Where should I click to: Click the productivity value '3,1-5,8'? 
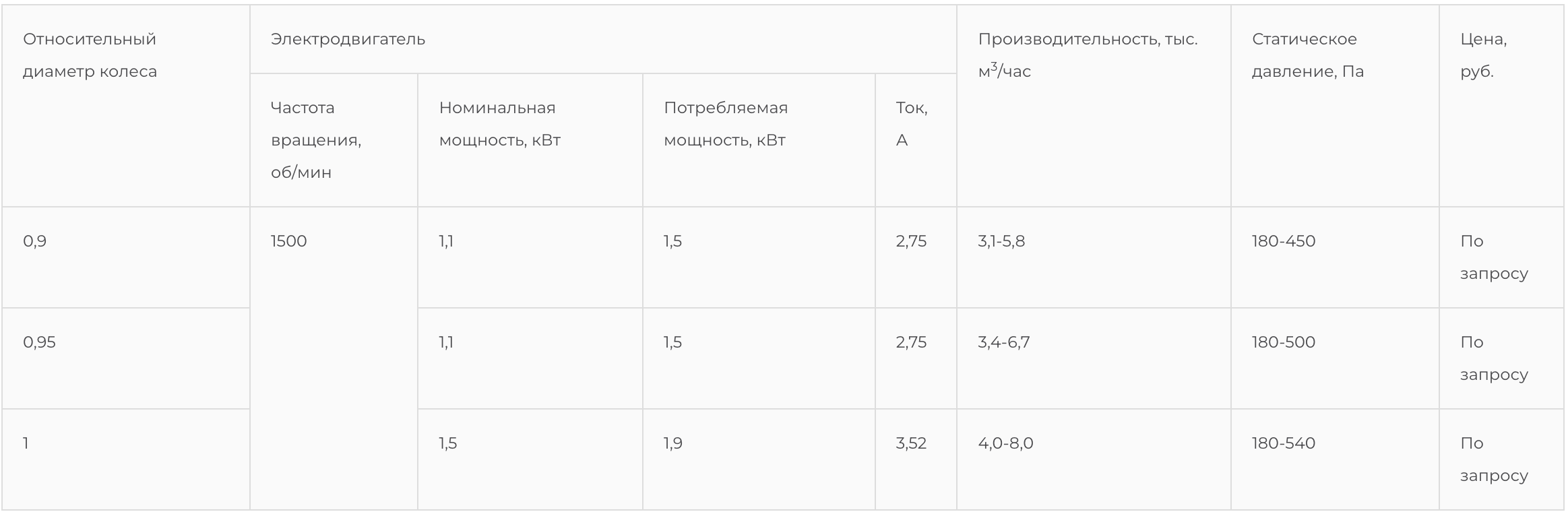[x=1001, y=241]
